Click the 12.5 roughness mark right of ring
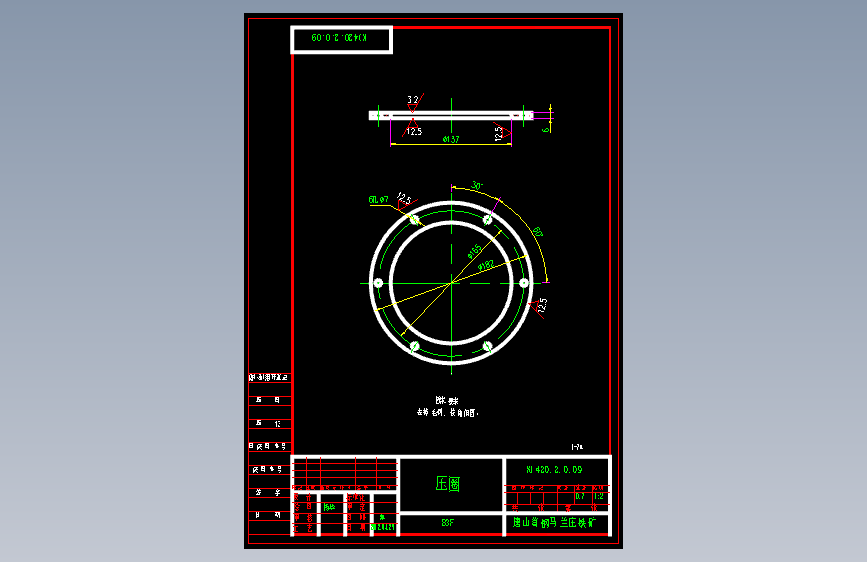The image size is (867, 562). [x=542, y=305]
